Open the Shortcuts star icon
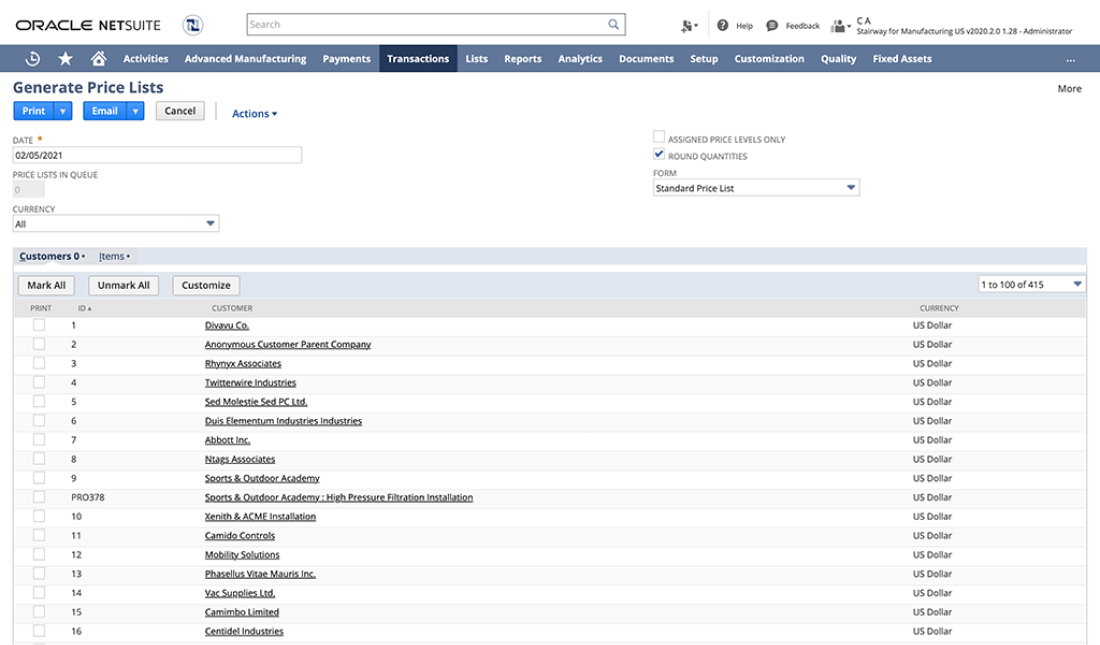Image resolution: width=1100 pixels, height=645 pixels. coord(65,59)
